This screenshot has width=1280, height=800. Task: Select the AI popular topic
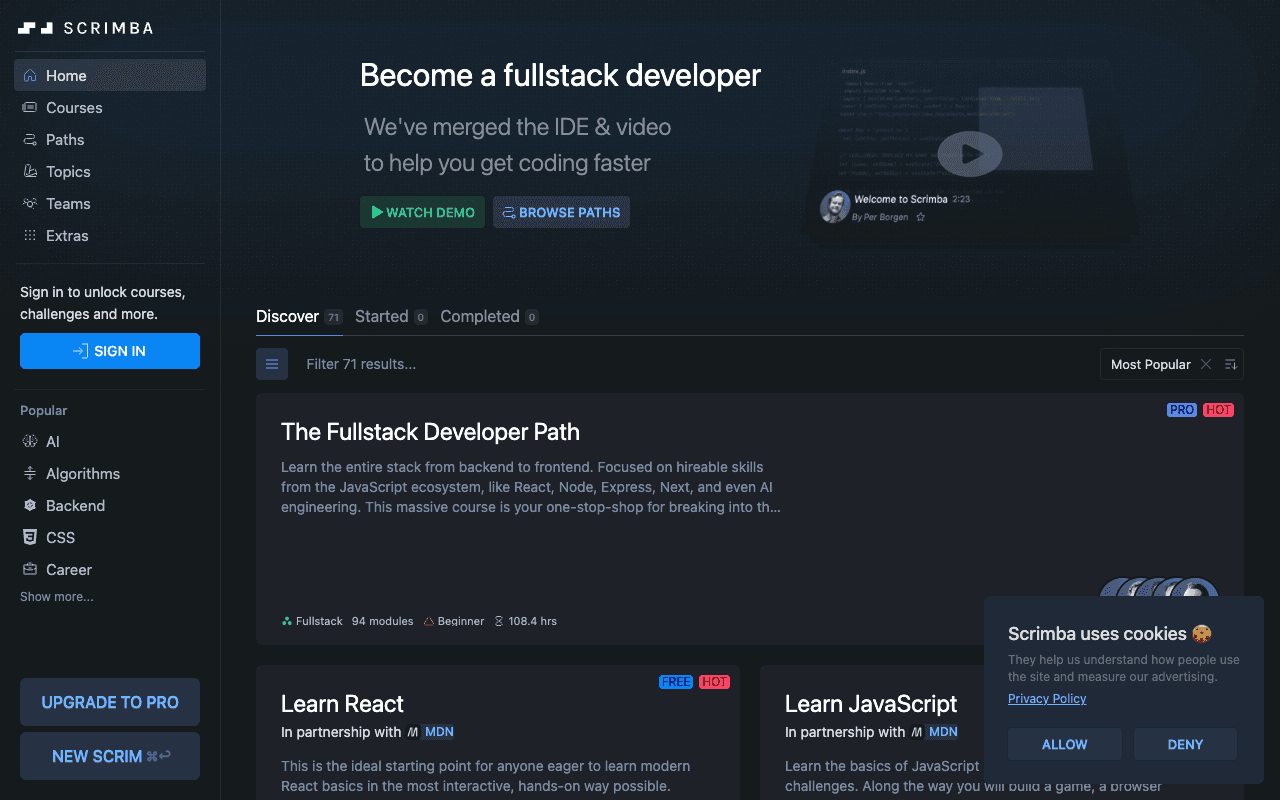tap(110, 441)
